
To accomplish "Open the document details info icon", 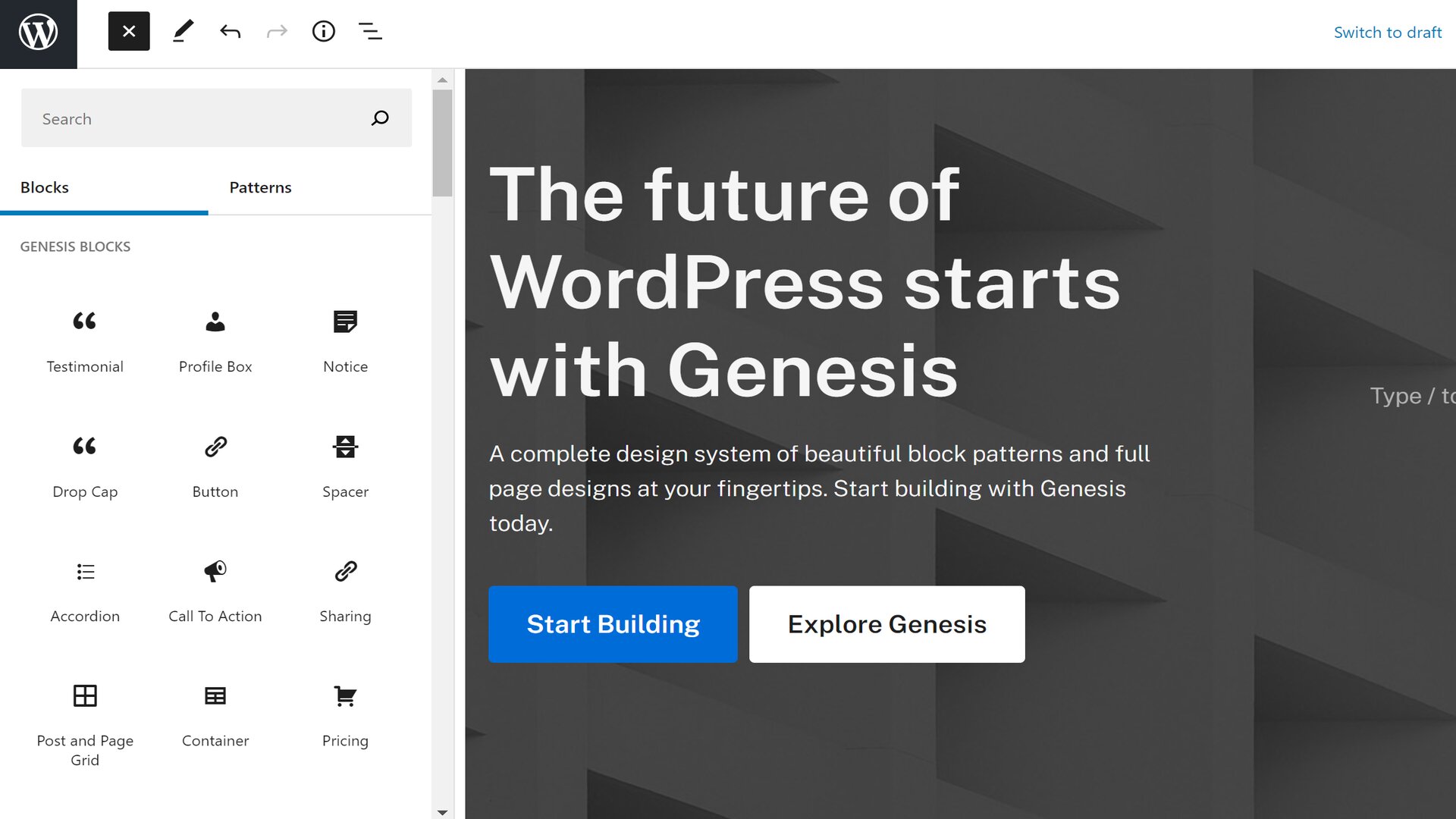I will click(x=324, y=31).
